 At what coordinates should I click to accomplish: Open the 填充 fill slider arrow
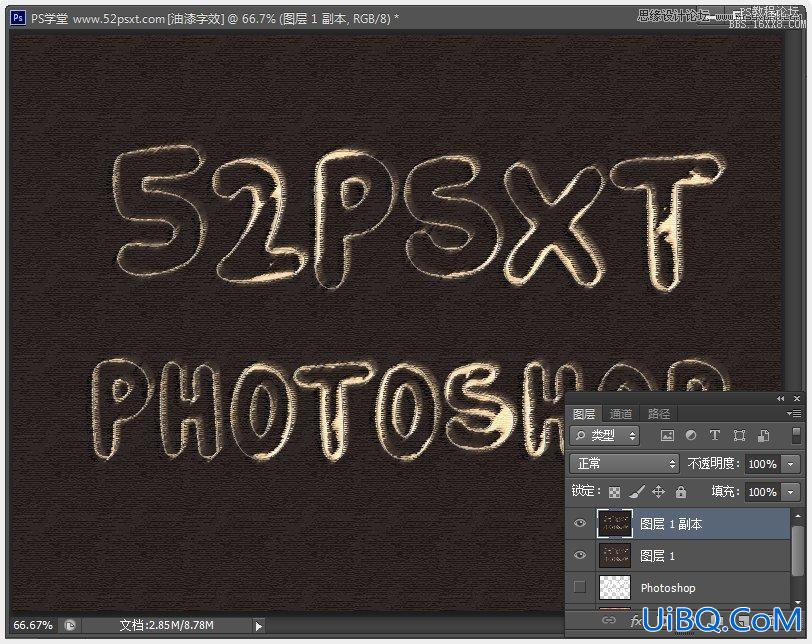(791, 492)
